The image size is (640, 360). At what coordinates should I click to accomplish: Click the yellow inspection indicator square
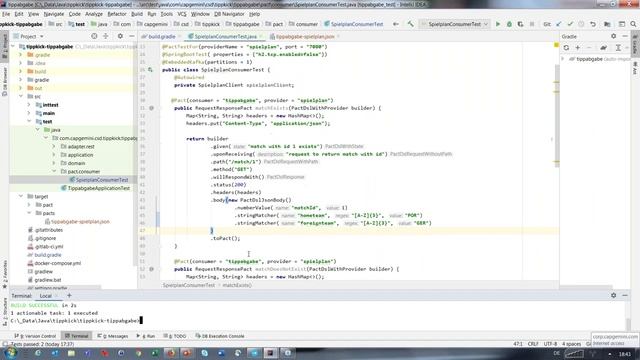556,45
